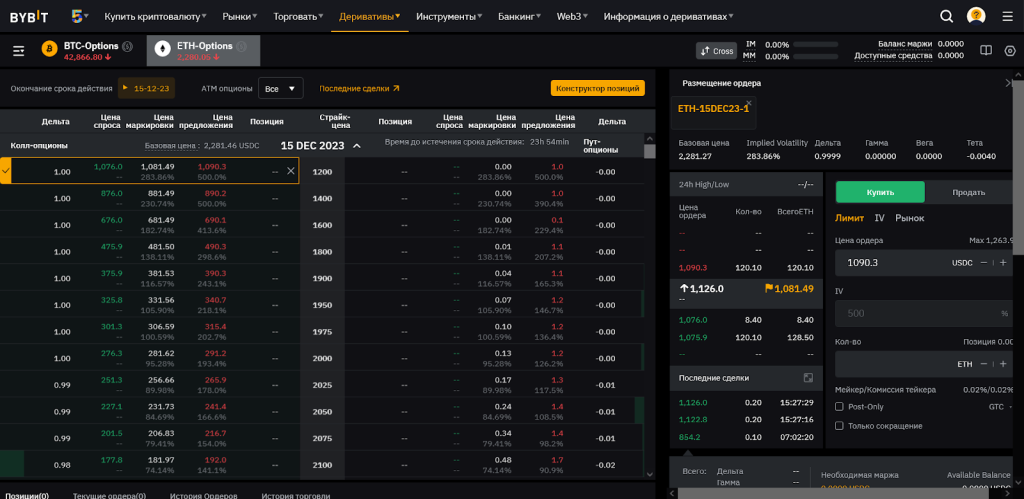Open the search magnifier in top bar

point(946,16)
